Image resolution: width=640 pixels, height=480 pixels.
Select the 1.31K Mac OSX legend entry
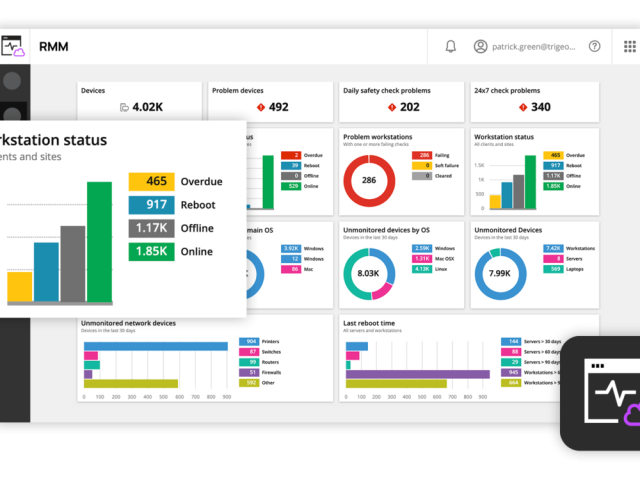point(433,258)
